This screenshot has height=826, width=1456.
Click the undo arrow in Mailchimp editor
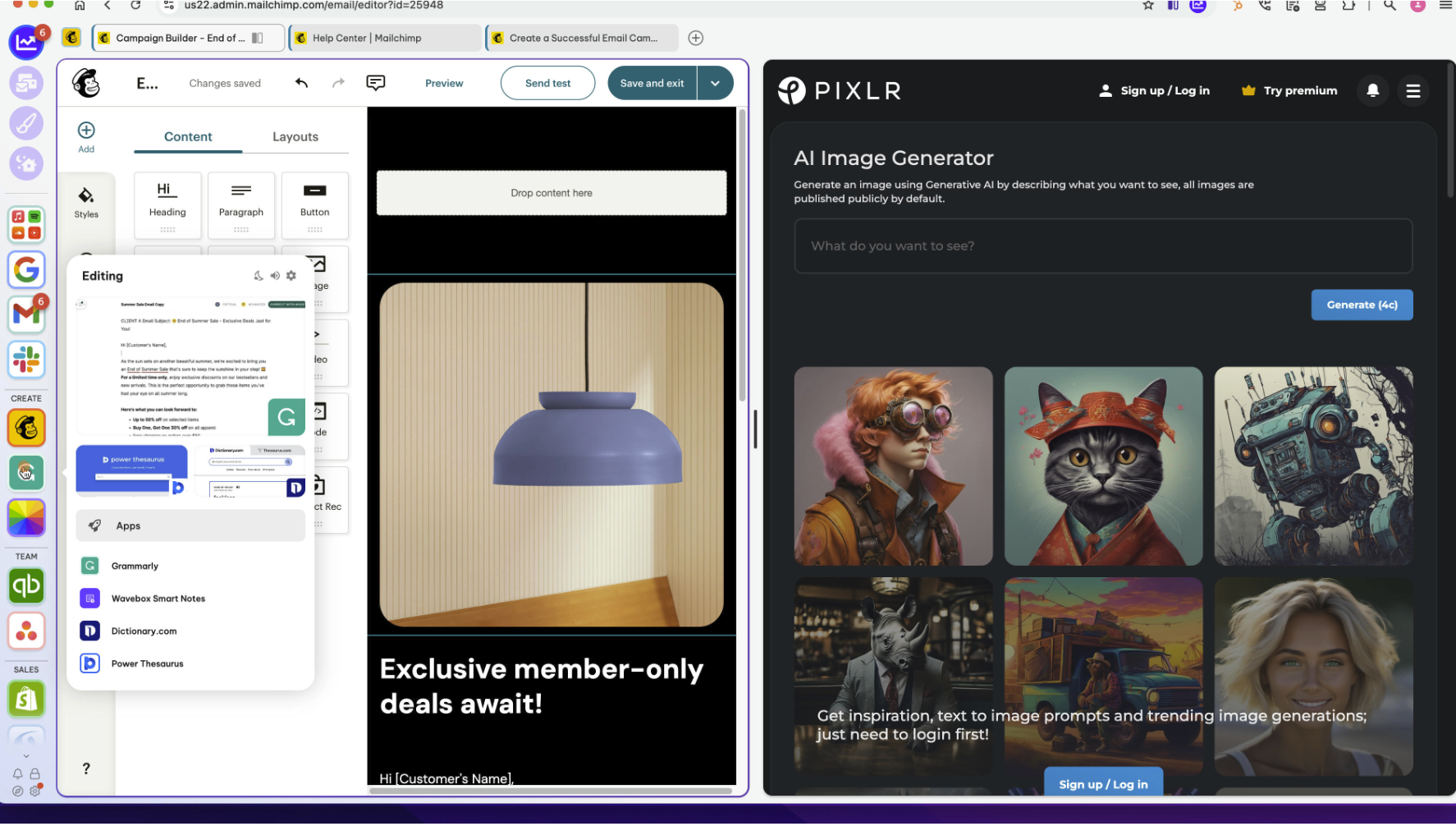click(x=301, y=83)
